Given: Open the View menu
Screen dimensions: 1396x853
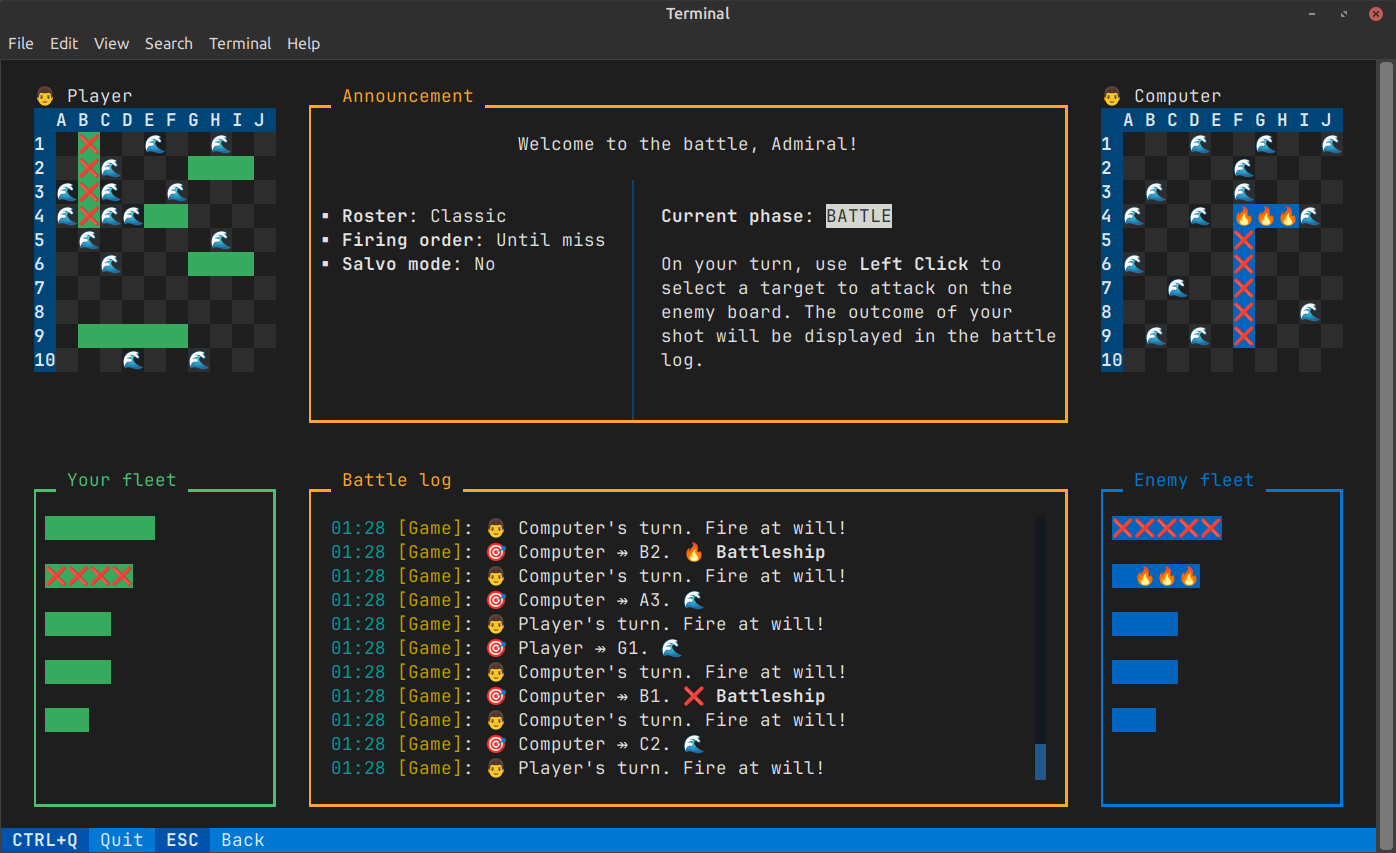Looking at the screenshot, I should 112,43.
